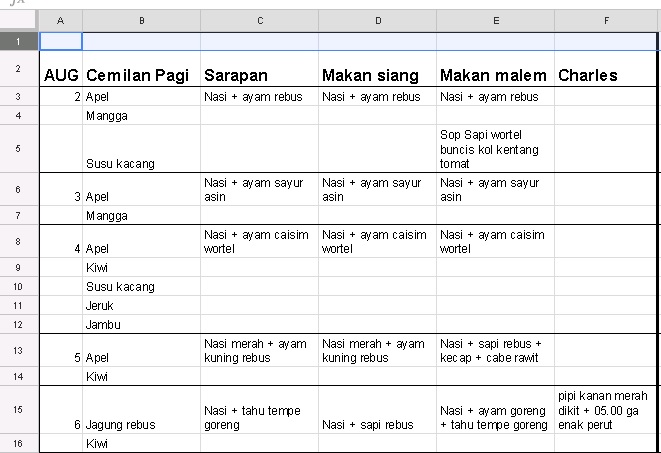Select row 2 header

(19, 69)
